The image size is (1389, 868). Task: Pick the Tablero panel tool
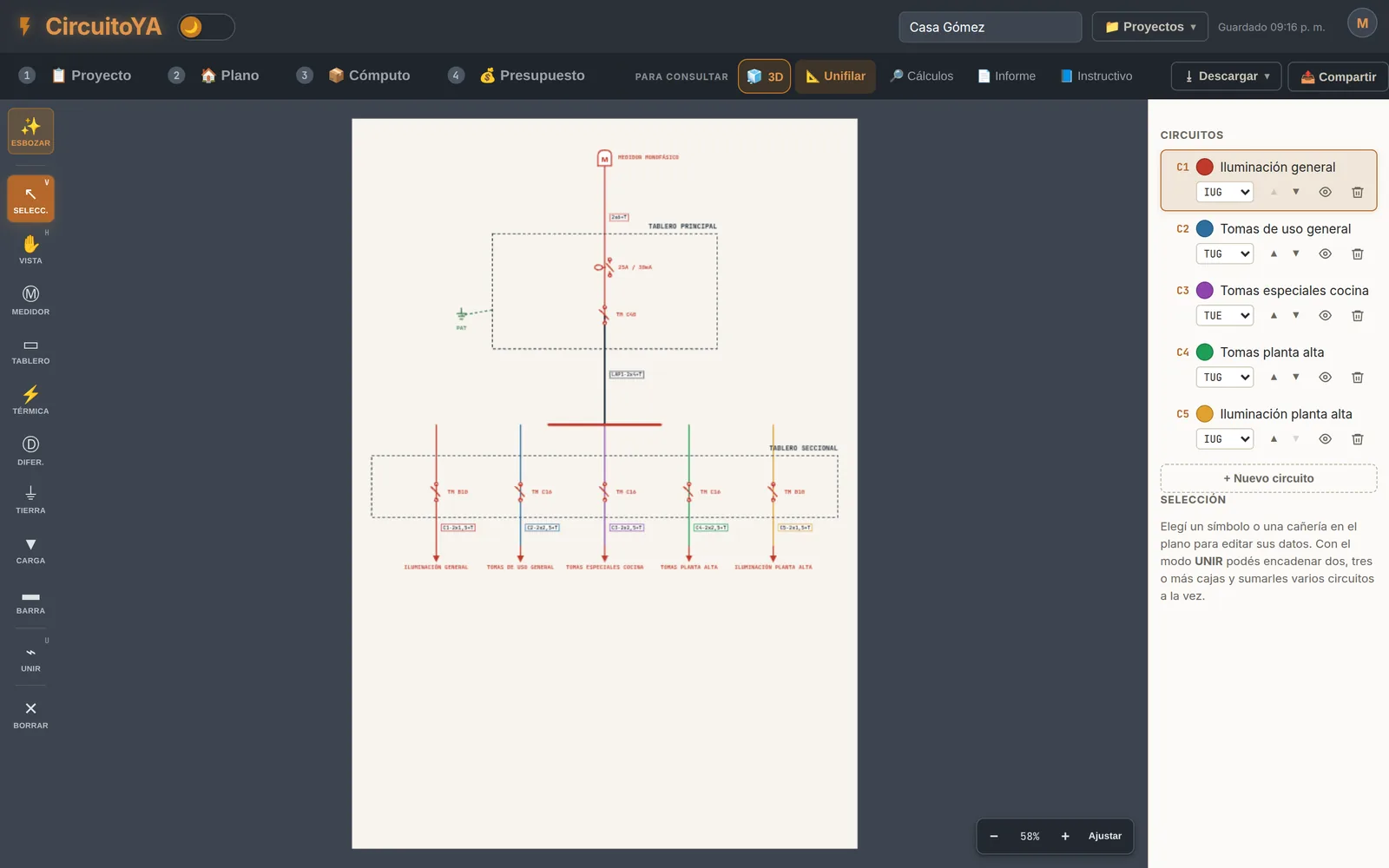[x=30, y=351]
